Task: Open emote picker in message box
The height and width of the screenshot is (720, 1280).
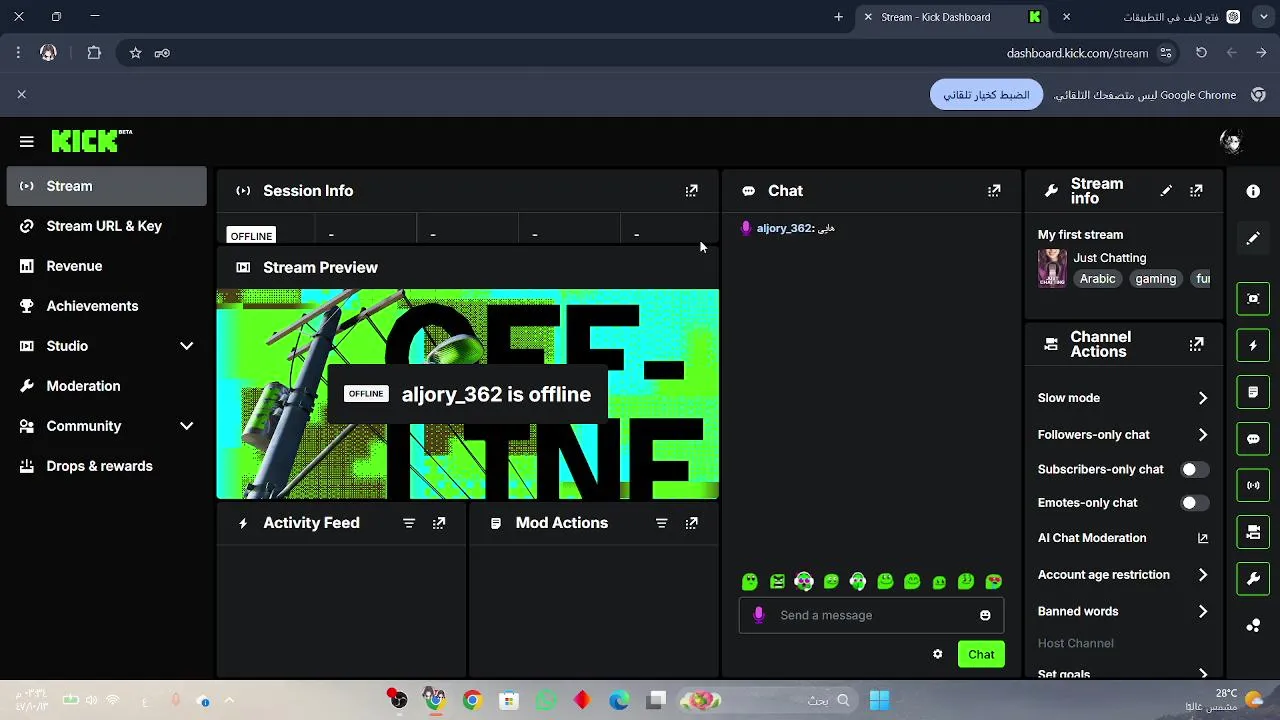Action: point(985,615)
